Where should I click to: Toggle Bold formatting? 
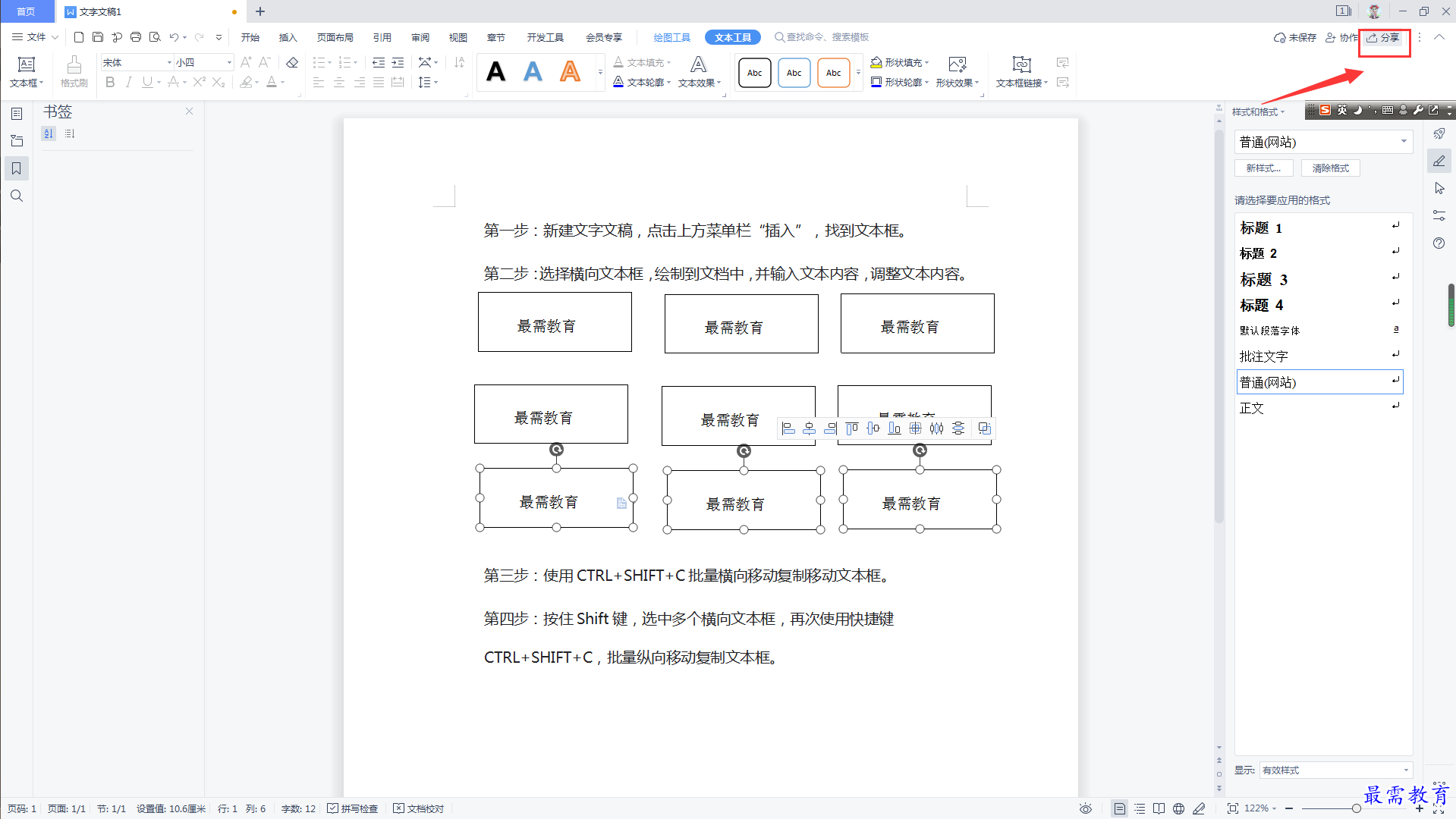tap(110, 82)
